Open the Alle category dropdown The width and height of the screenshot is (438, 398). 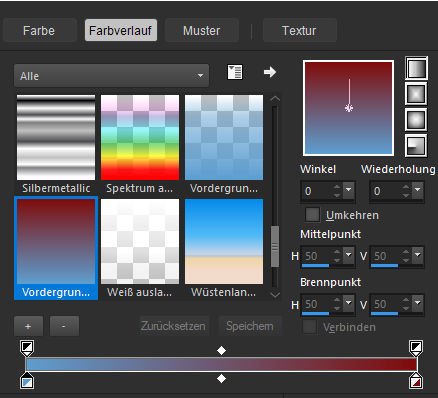coord(112,76)
